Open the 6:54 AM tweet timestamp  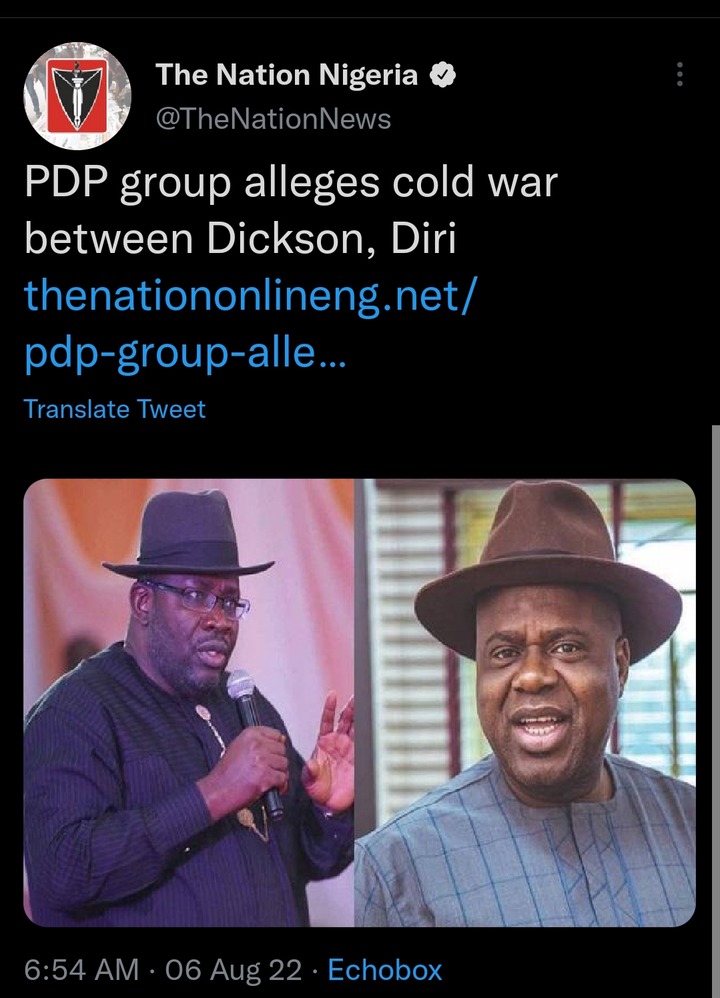(81, 970)
